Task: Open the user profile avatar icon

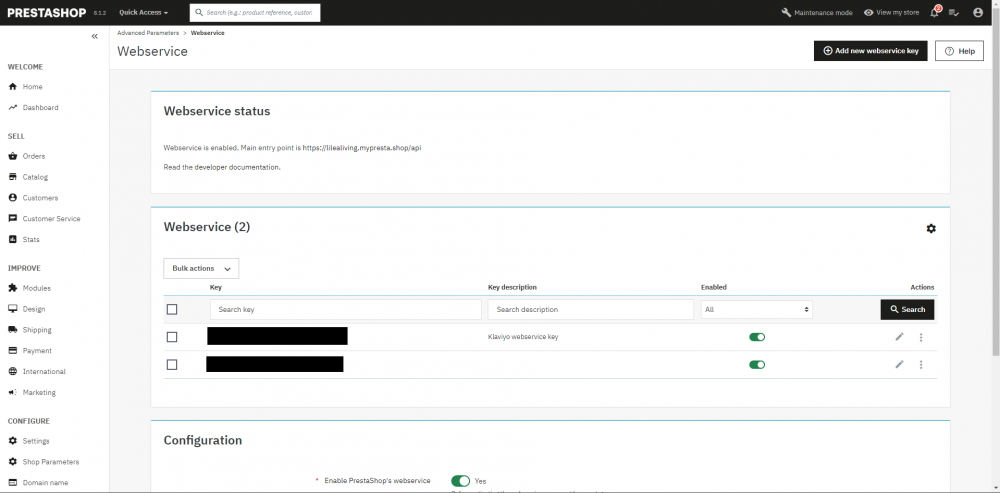Action: pyautogui.click(x=978, y=13)
